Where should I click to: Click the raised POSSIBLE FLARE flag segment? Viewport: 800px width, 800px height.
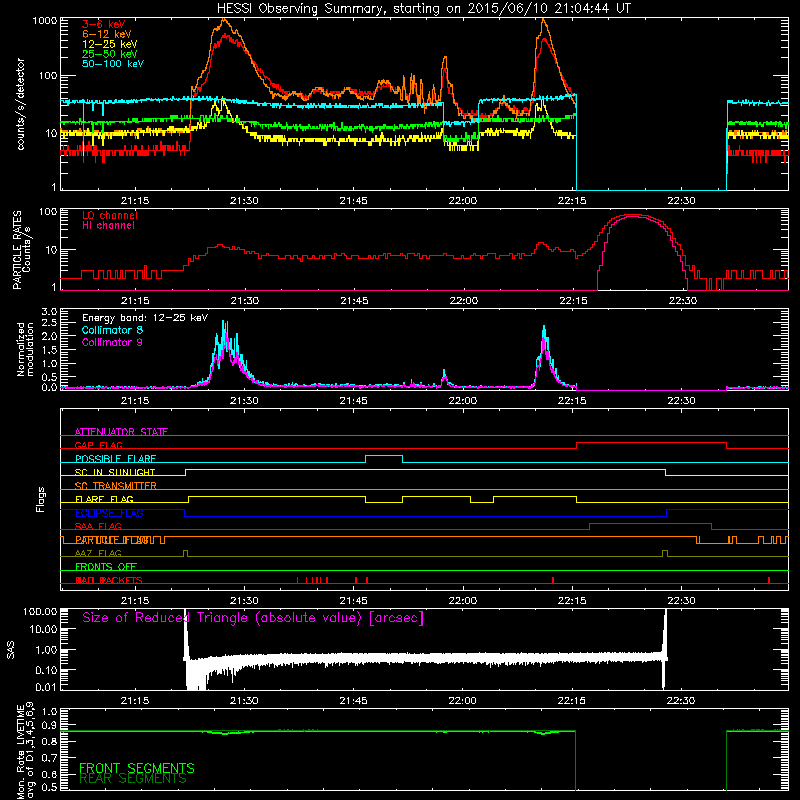[384, 456]
